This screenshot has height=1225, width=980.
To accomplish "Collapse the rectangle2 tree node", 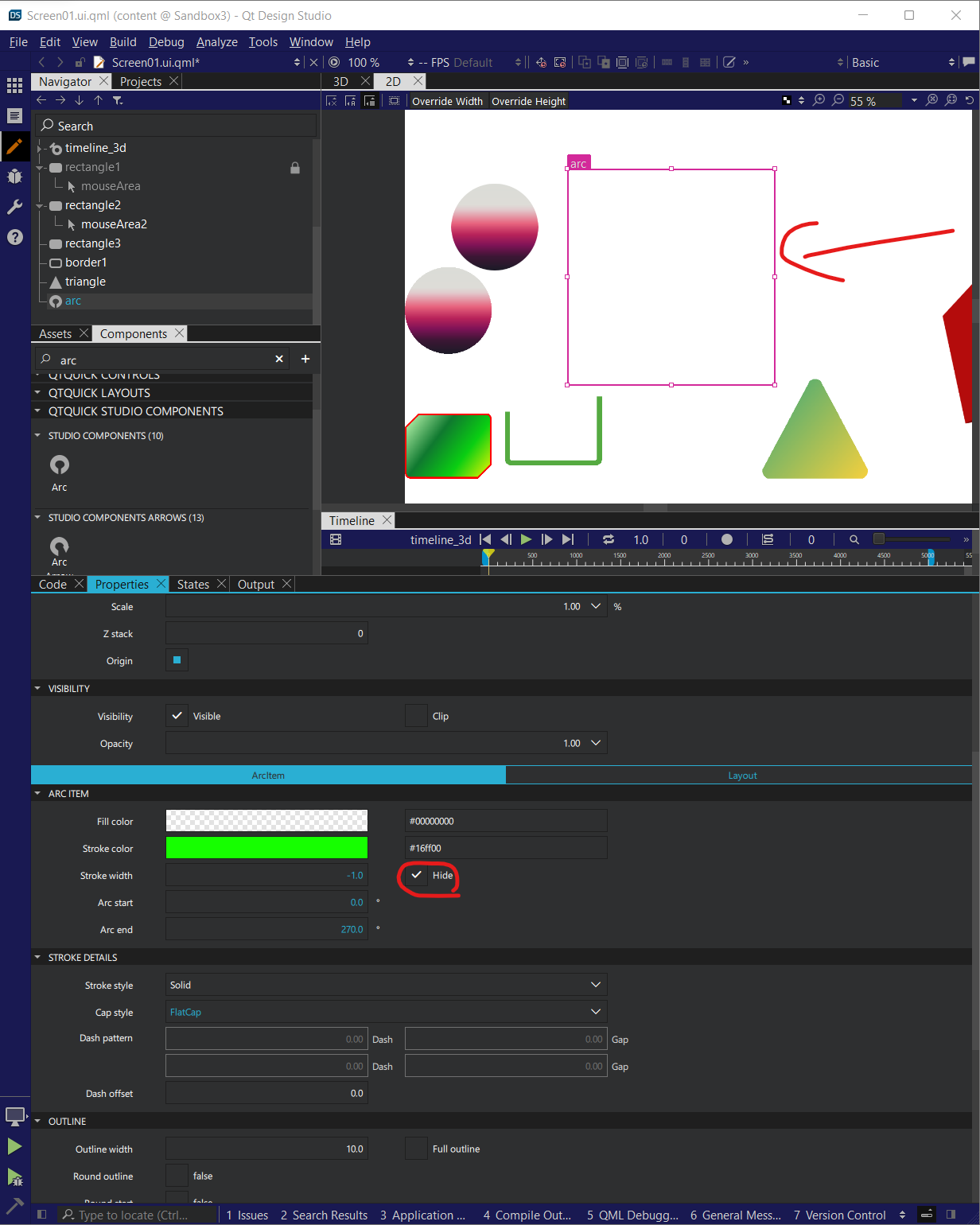I will tap(40, 206).
